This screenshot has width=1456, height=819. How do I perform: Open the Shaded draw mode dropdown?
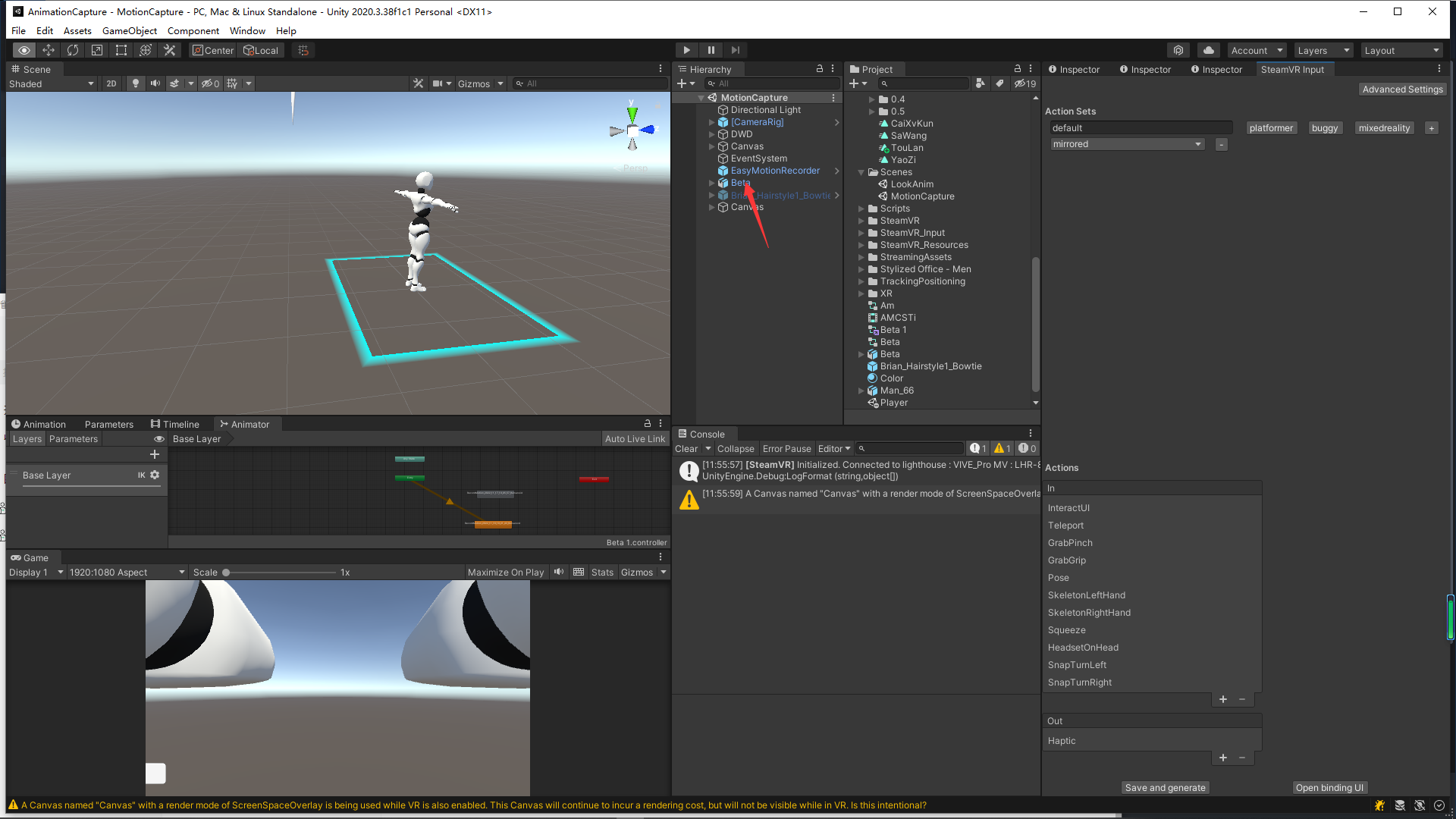click(51, 83)
